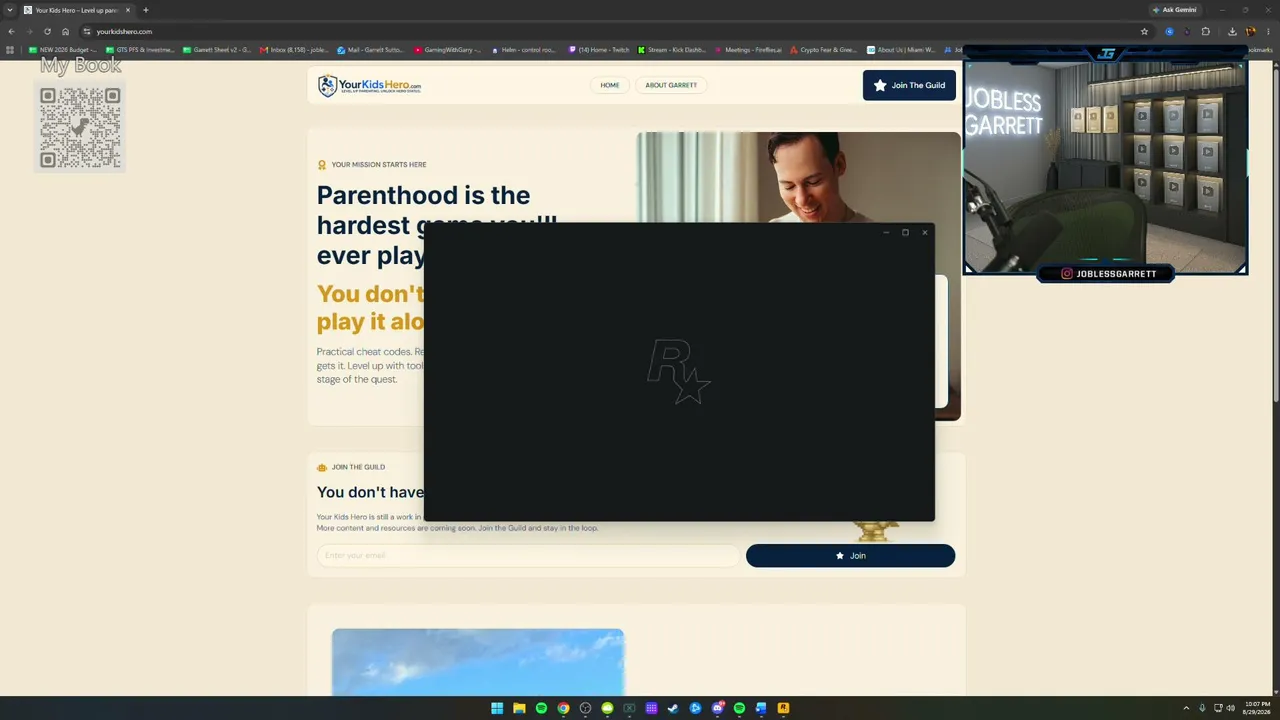This screenshot has width=1280, height=720.
Task: Open OBS Studio from the taskbar
Action: 585,708
